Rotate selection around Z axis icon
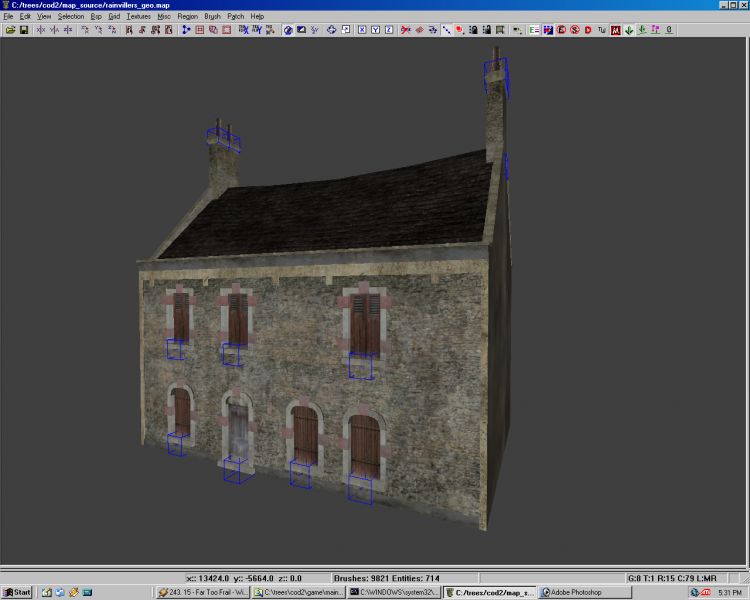 tap(112, 30)
